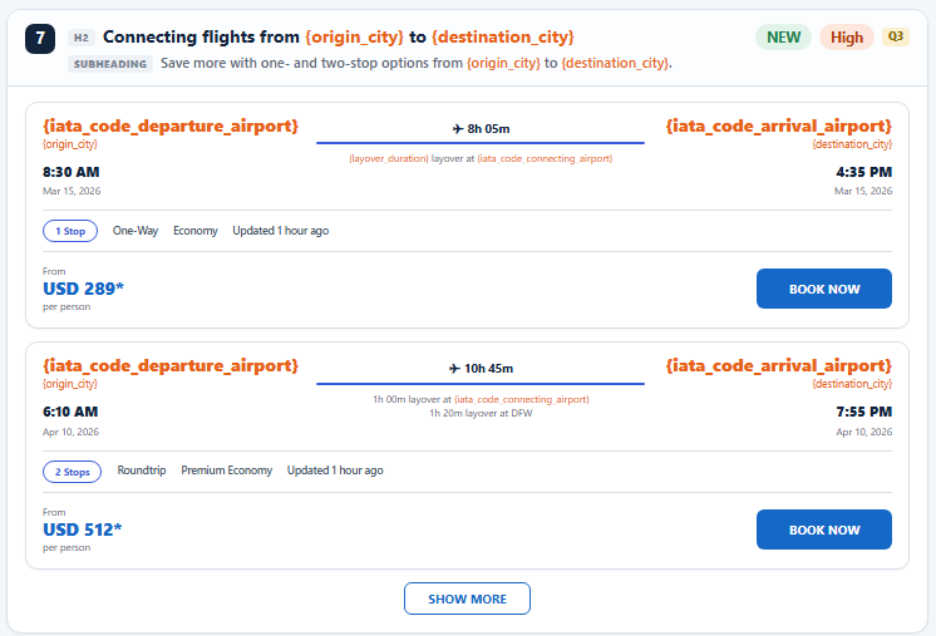Click the Q3 quarter badge
This screenshot has height=636, width=936.
pos(895,36)
